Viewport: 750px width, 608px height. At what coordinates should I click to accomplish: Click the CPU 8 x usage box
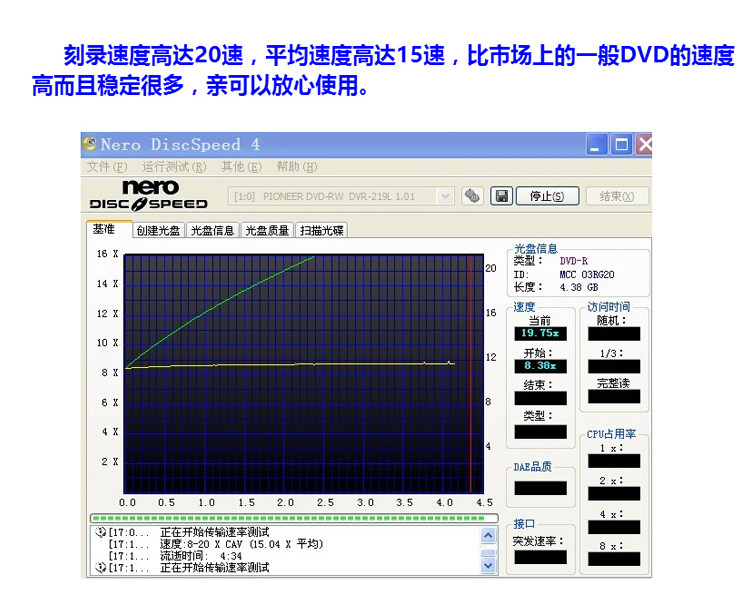click(614, 559)
